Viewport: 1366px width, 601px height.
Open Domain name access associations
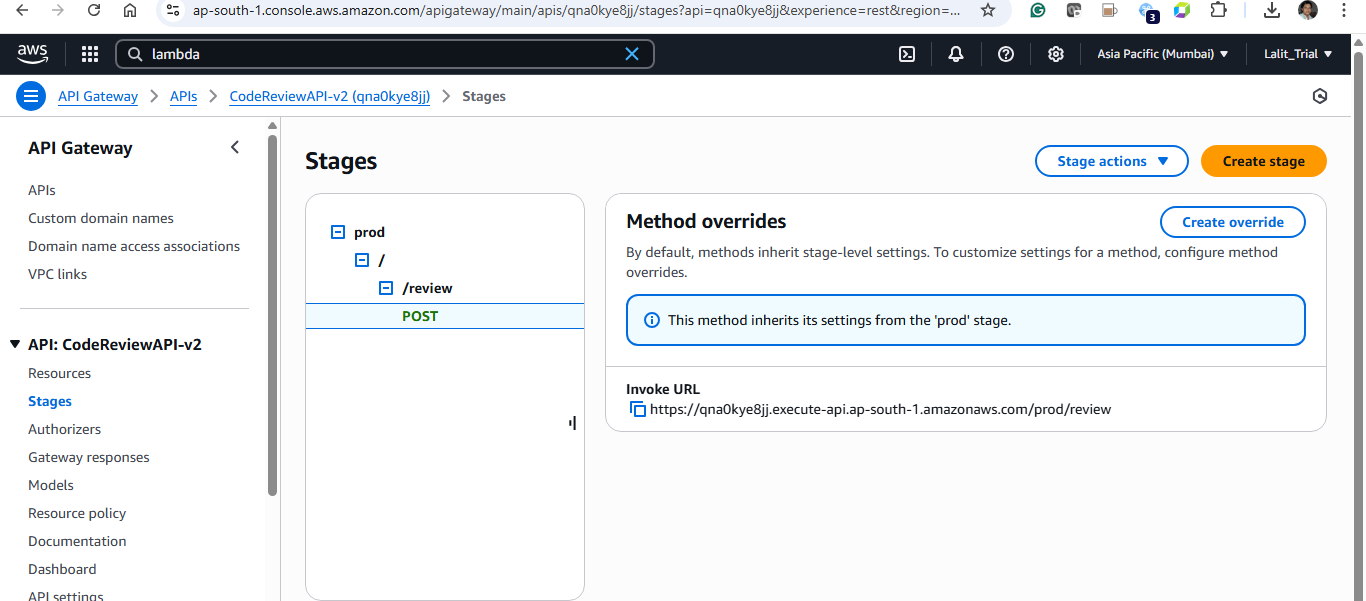[134, 246]
